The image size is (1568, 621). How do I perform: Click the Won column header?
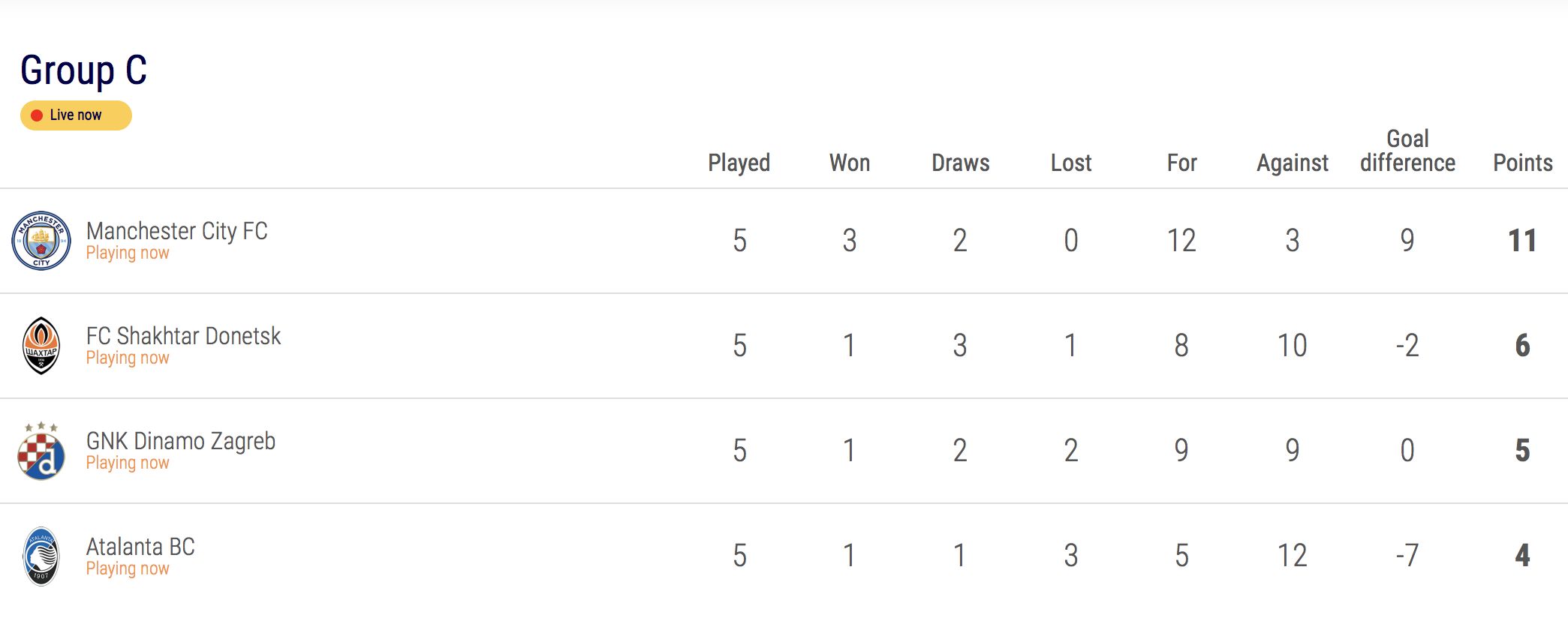[x=849, y=163]
